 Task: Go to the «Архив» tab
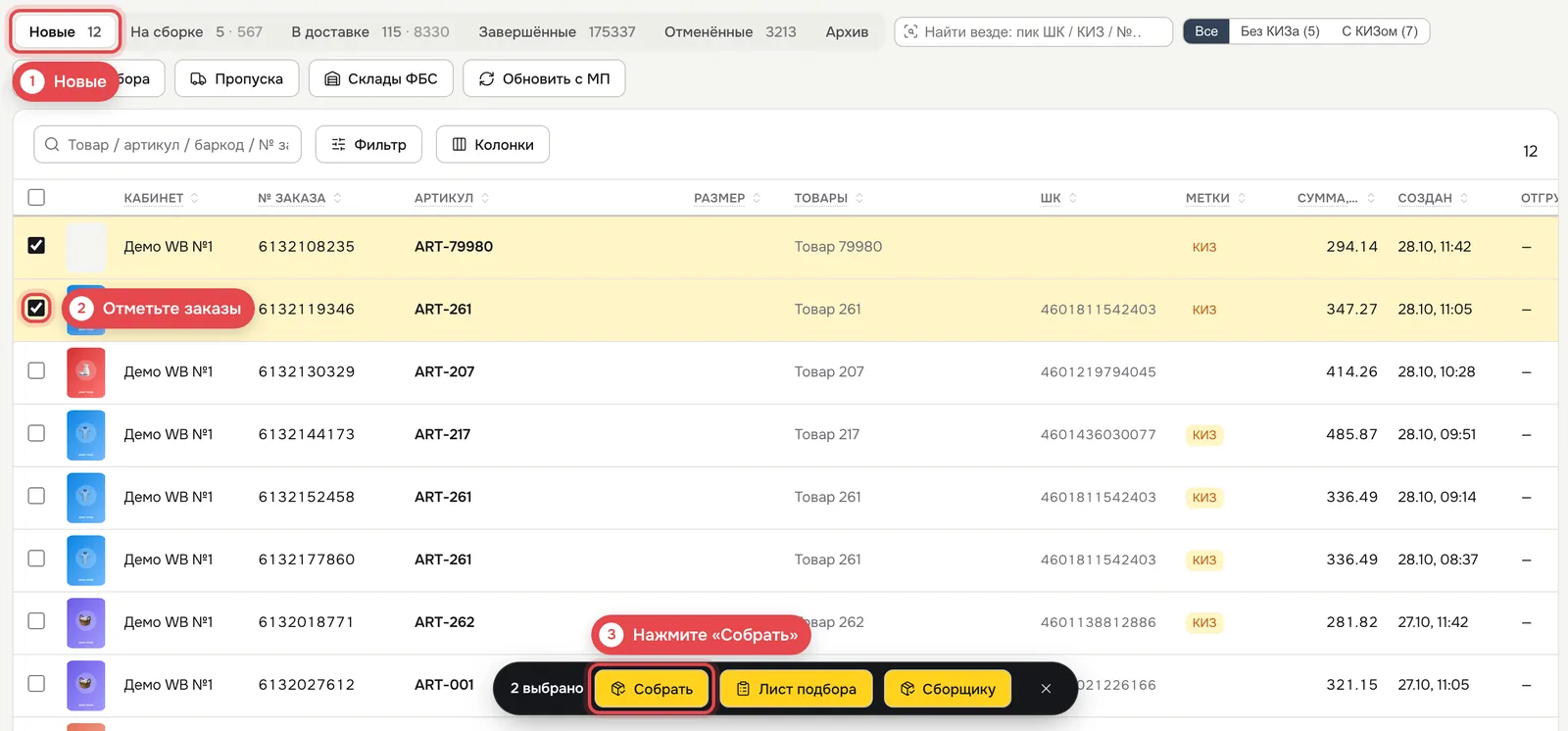pyautogui.click(x=847, y=31)
